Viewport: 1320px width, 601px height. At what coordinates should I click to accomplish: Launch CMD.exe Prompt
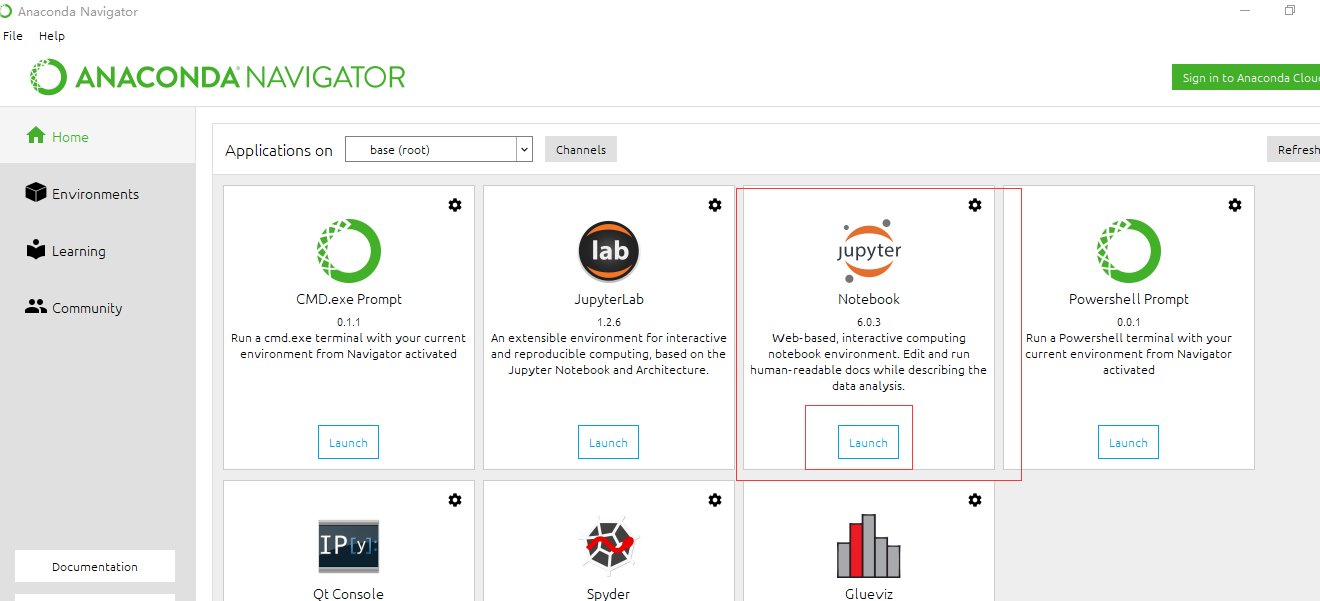(348, 442)
